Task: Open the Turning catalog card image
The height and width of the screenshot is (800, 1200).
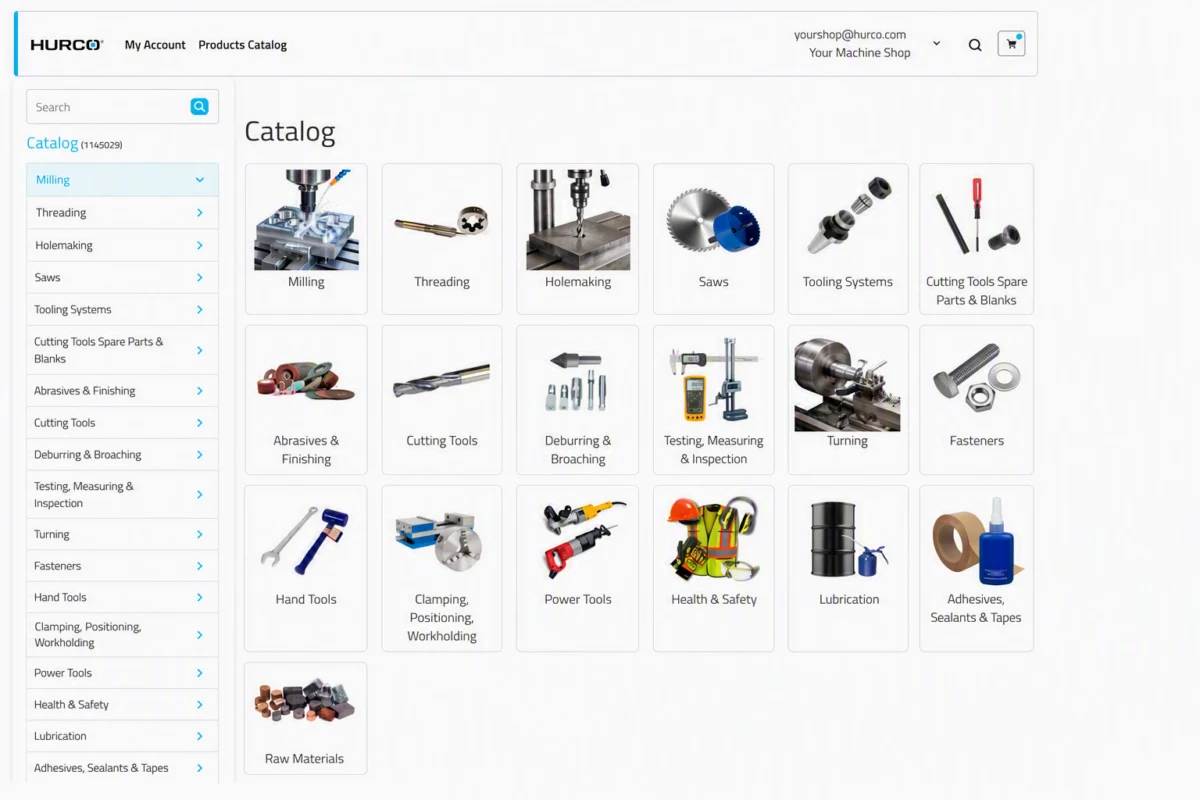Action: point(848,384)
